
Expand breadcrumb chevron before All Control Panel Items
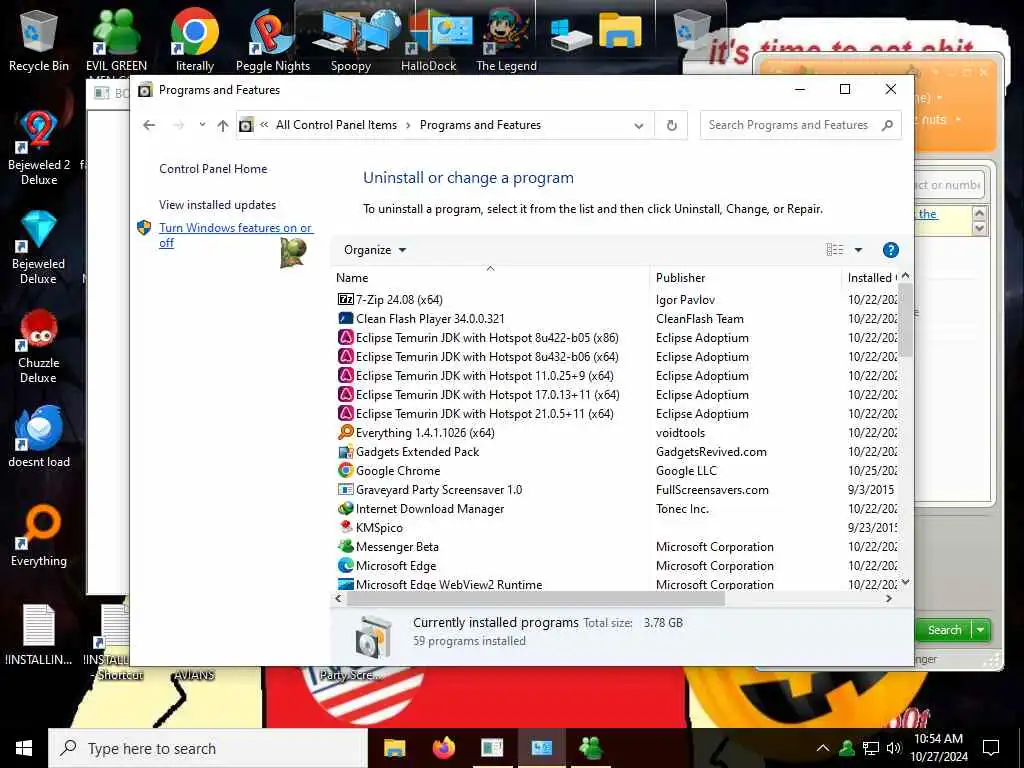[x=264, y=125]
